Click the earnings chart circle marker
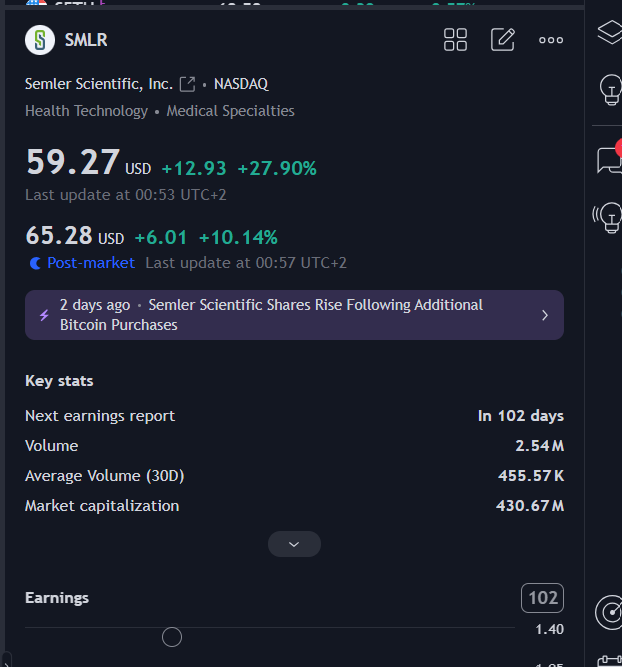622x667 pixels. (x=172, y=637)
